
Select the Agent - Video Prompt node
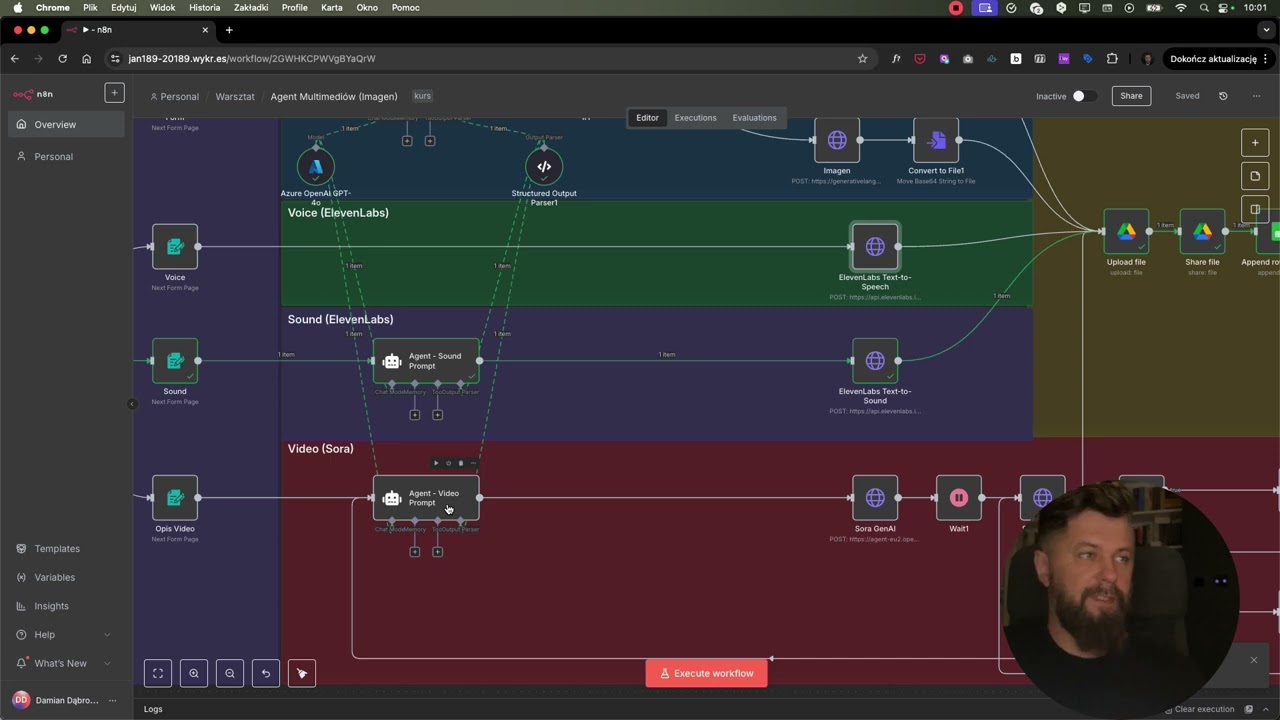pyautogui.click(x=426, y=498)
